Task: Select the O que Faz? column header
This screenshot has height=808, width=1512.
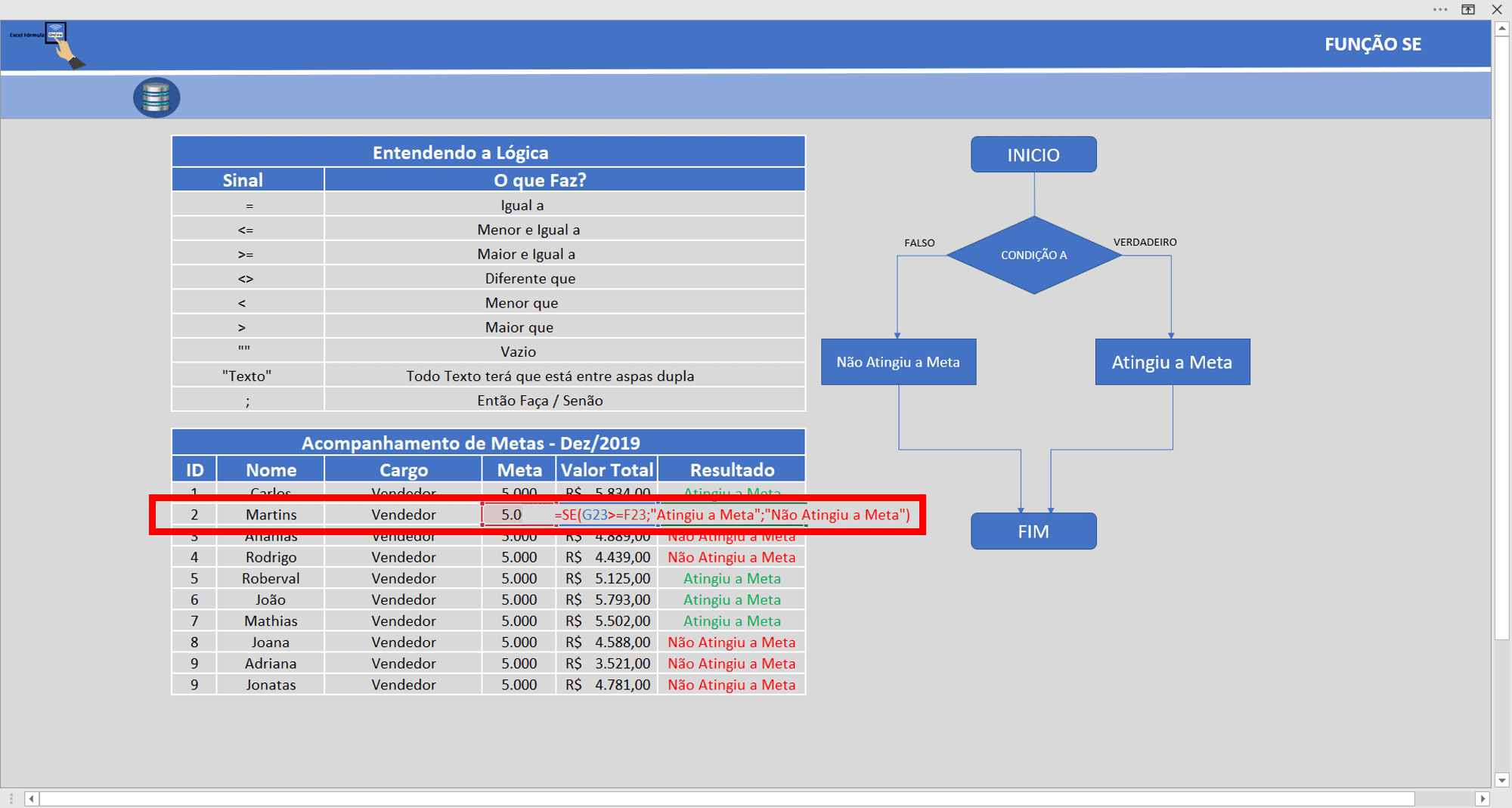Action: [x=565, y=180]
